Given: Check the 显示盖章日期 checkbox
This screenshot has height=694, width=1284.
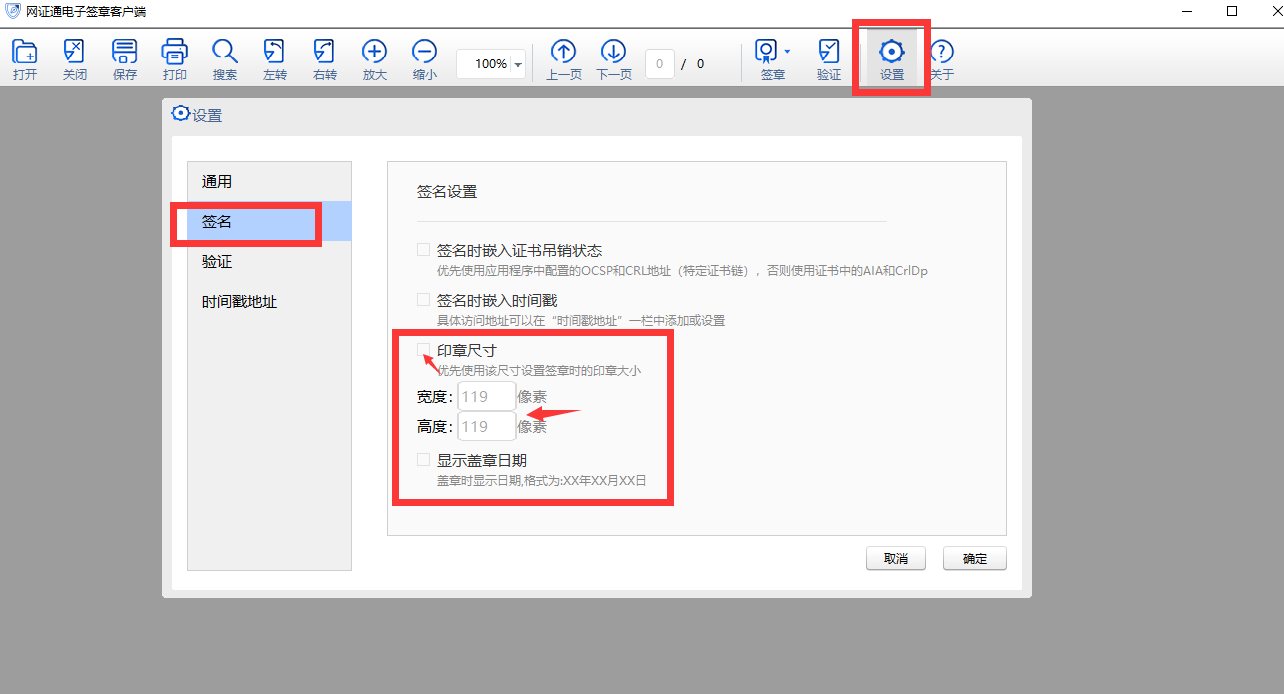Looking at the screenshot, I should click(x=424, y=460).
